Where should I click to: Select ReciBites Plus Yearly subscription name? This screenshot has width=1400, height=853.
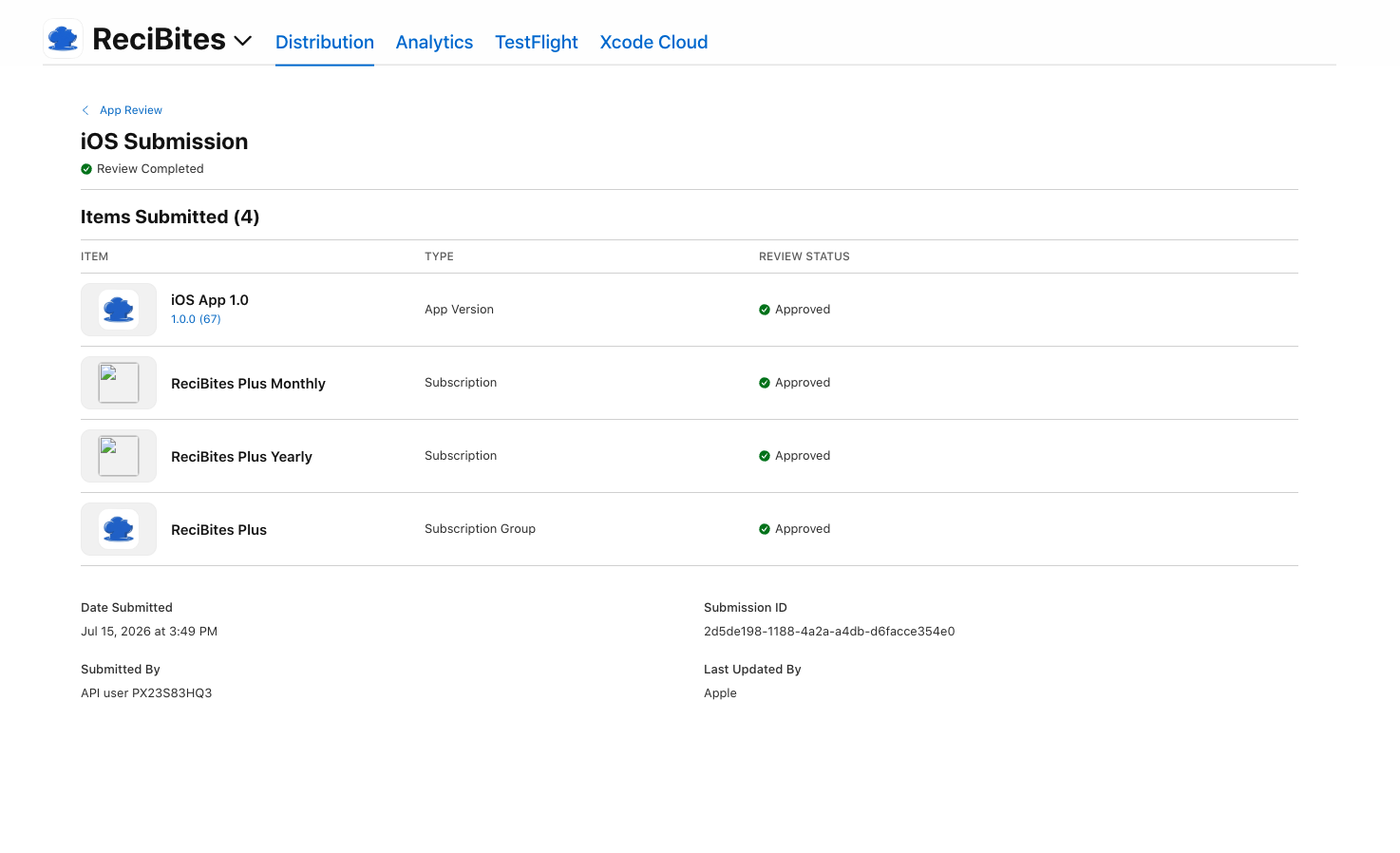241,457
